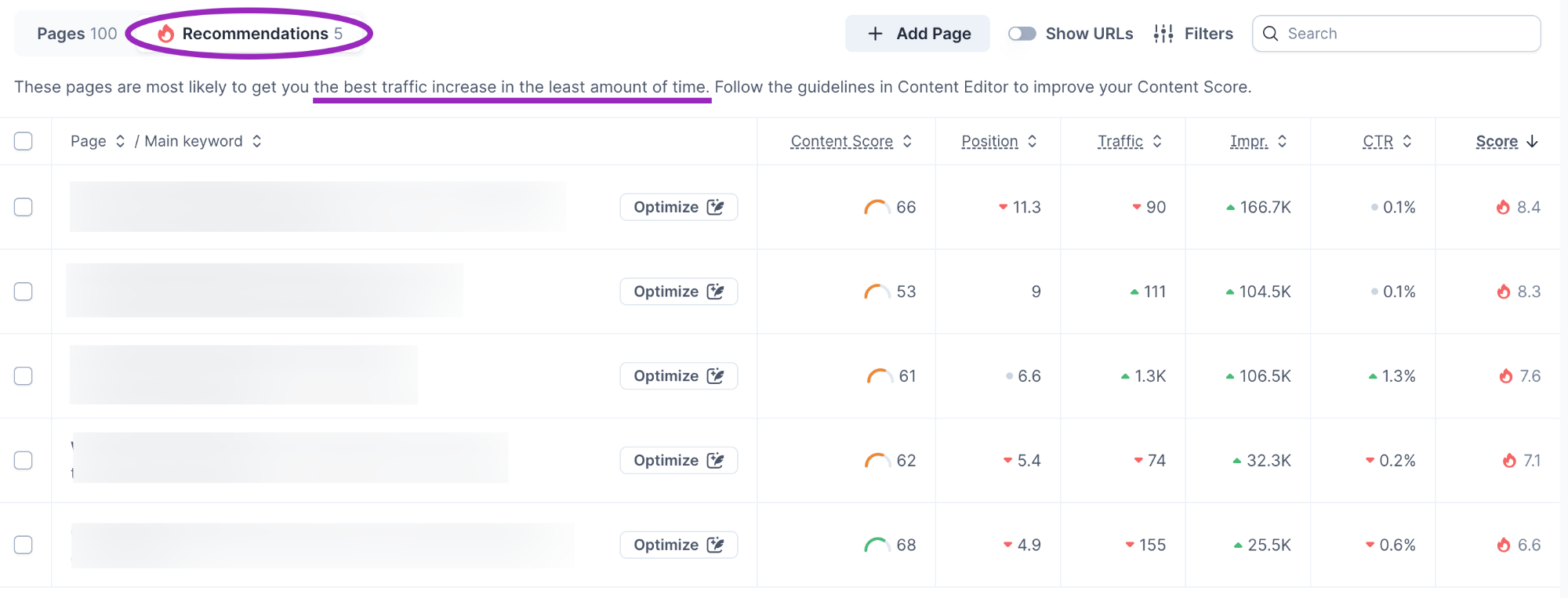Click the flame icon next to 8.4
This screenshot has width=1568, height=598.
[1503, 207]
